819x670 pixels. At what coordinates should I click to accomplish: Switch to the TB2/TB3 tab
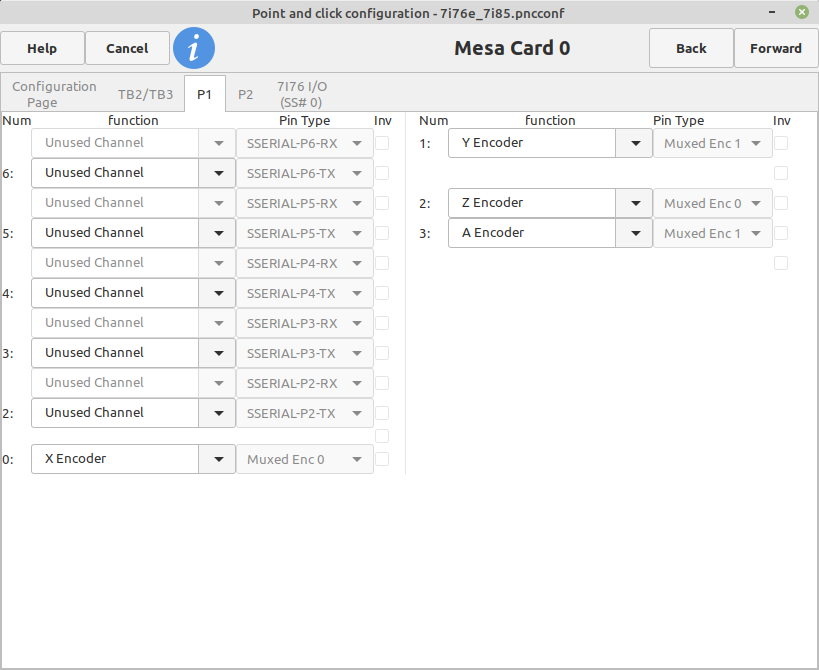click(145, 95)
